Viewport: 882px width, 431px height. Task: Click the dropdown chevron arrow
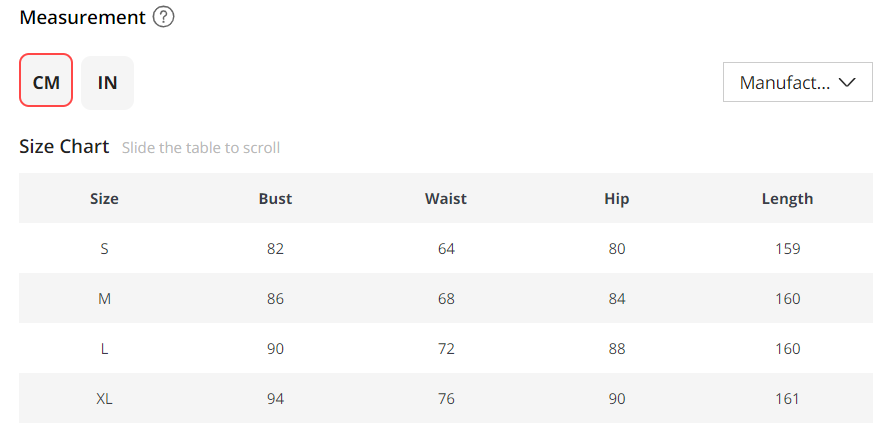click(x=849, y=82)
